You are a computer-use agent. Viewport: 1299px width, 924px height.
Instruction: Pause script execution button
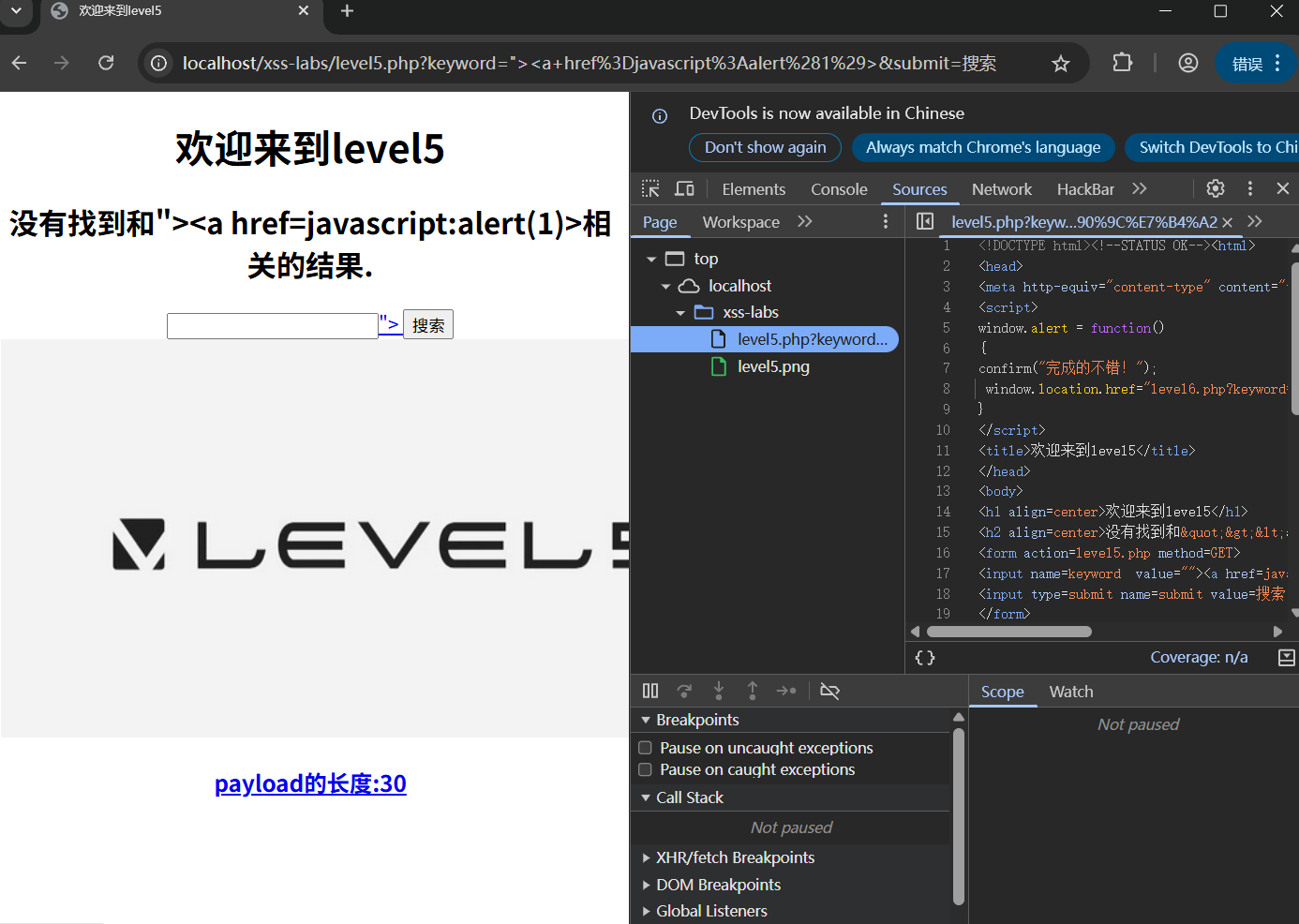tap(650, 691)
